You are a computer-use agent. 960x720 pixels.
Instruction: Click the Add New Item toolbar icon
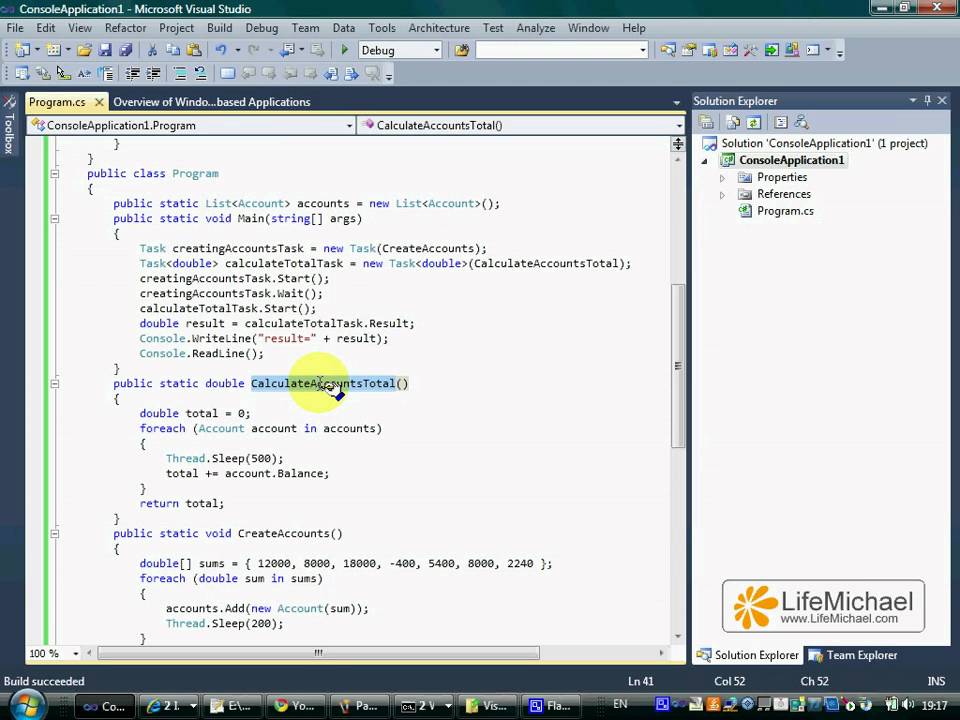click(54, 50)
